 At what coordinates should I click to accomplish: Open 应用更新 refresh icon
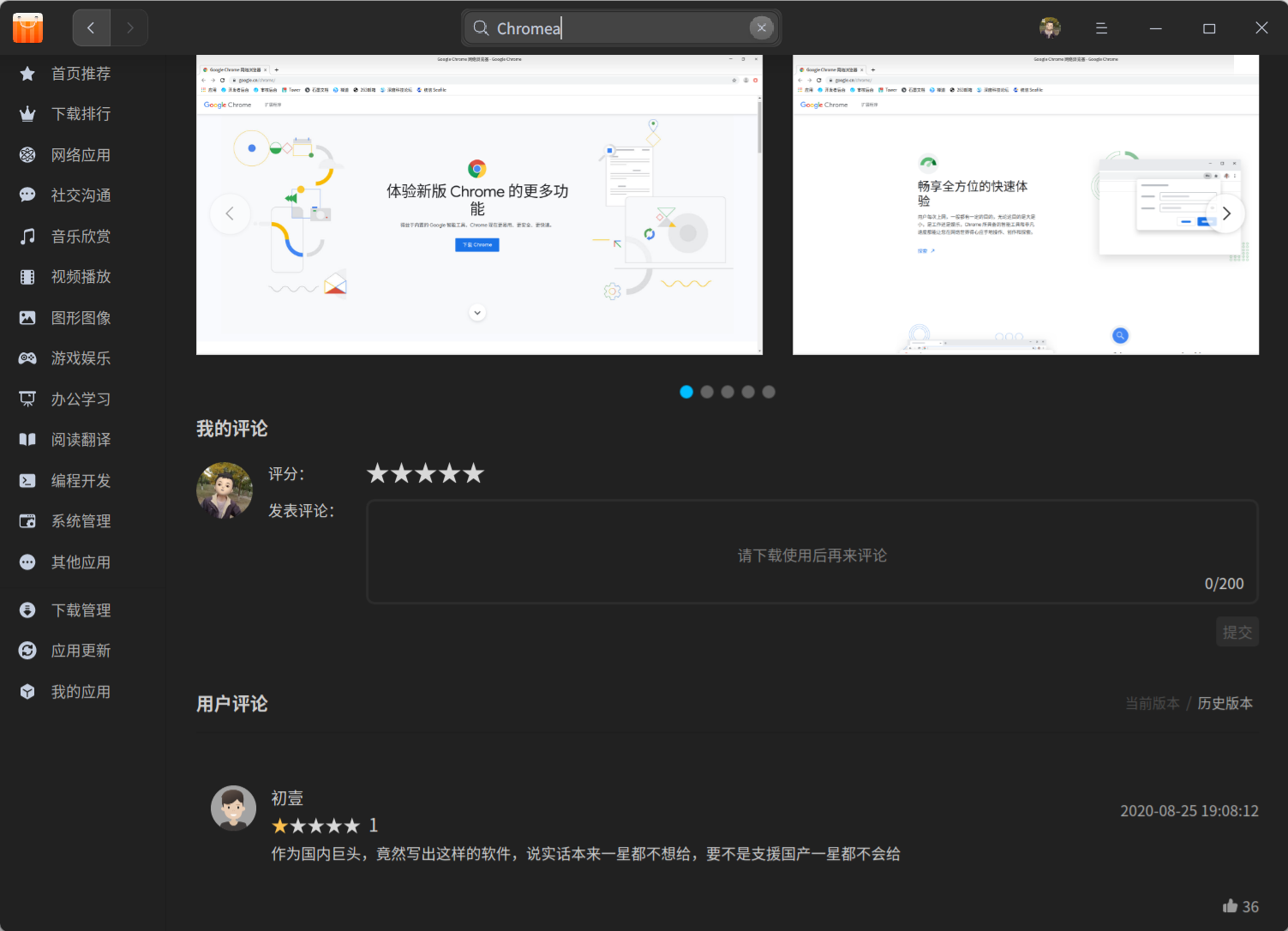click(x=27, y=651)
